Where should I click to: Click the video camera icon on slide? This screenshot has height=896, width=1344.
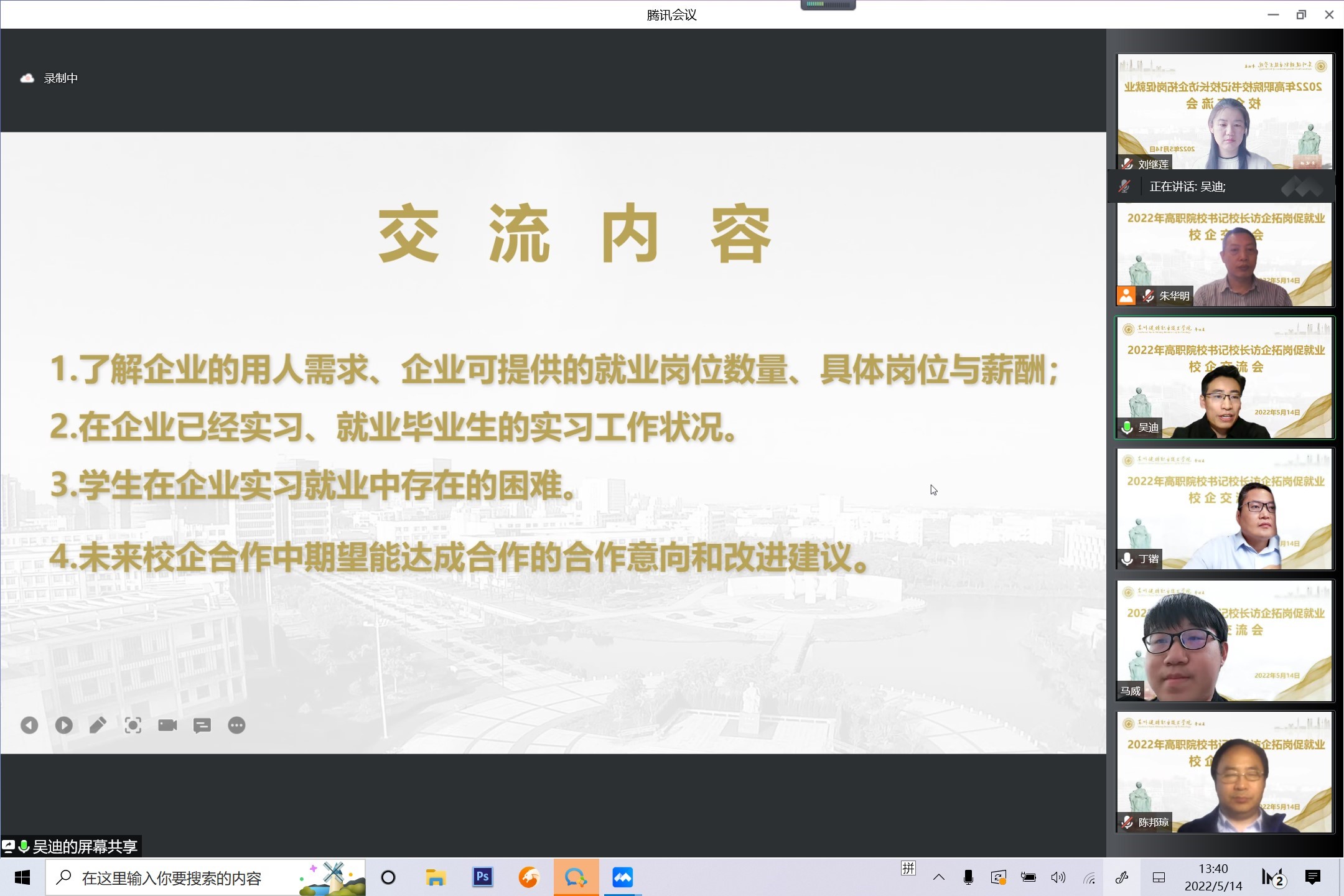[x=167, y=726]
